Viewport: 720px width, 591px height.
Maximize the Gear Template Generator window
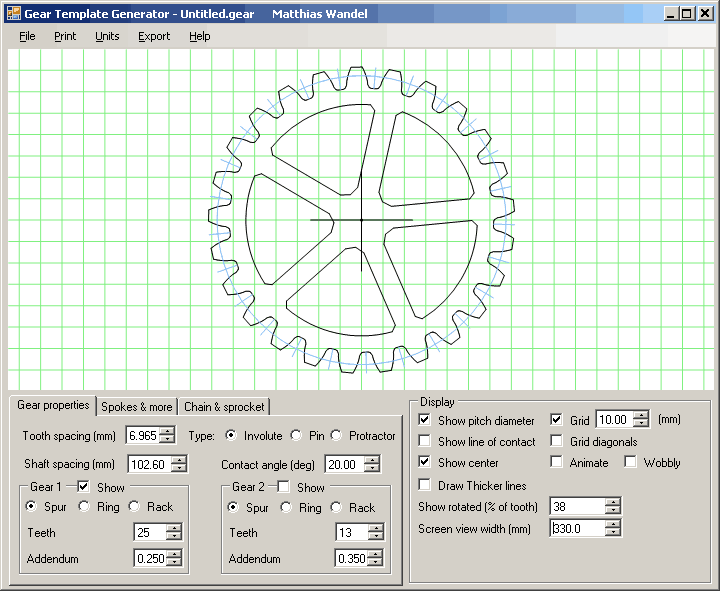(x=686, y=14)
